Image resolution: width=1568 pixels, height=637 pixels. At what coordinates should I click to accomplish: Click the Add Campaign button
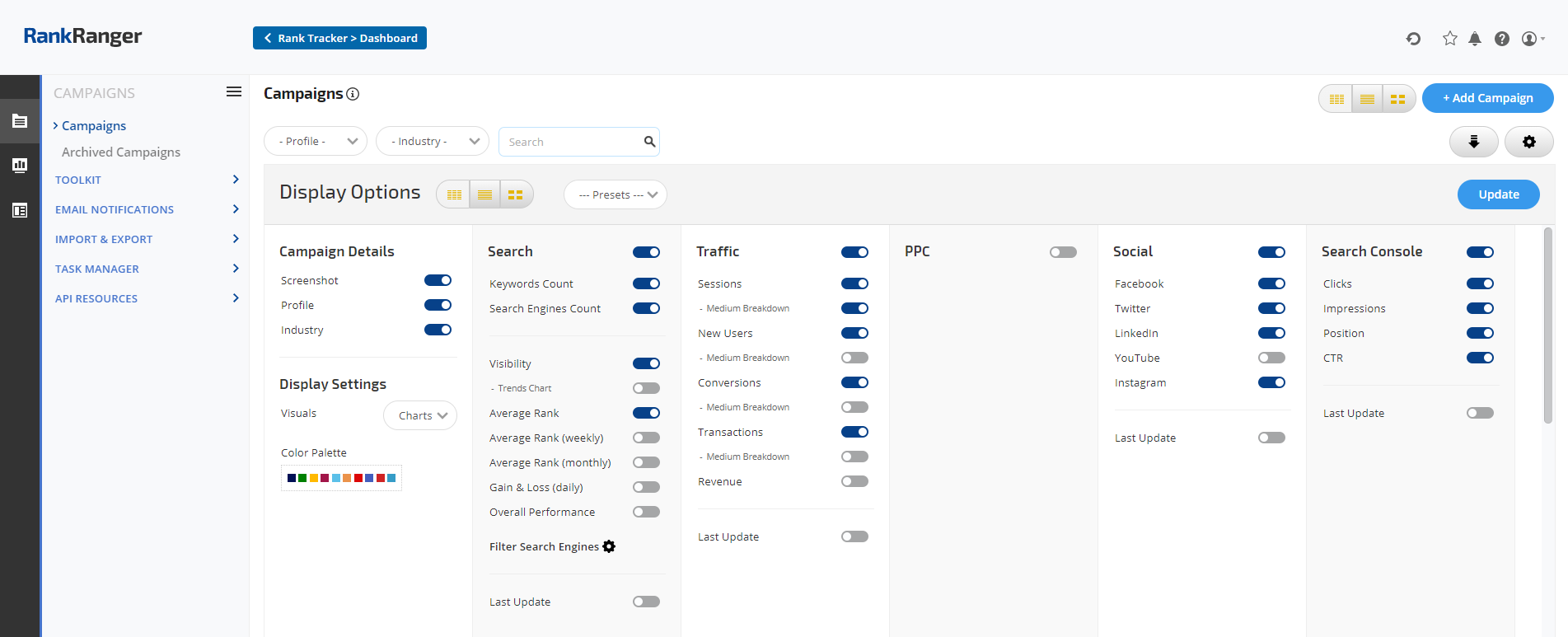pyautogui.click(x=1487, y=98)
